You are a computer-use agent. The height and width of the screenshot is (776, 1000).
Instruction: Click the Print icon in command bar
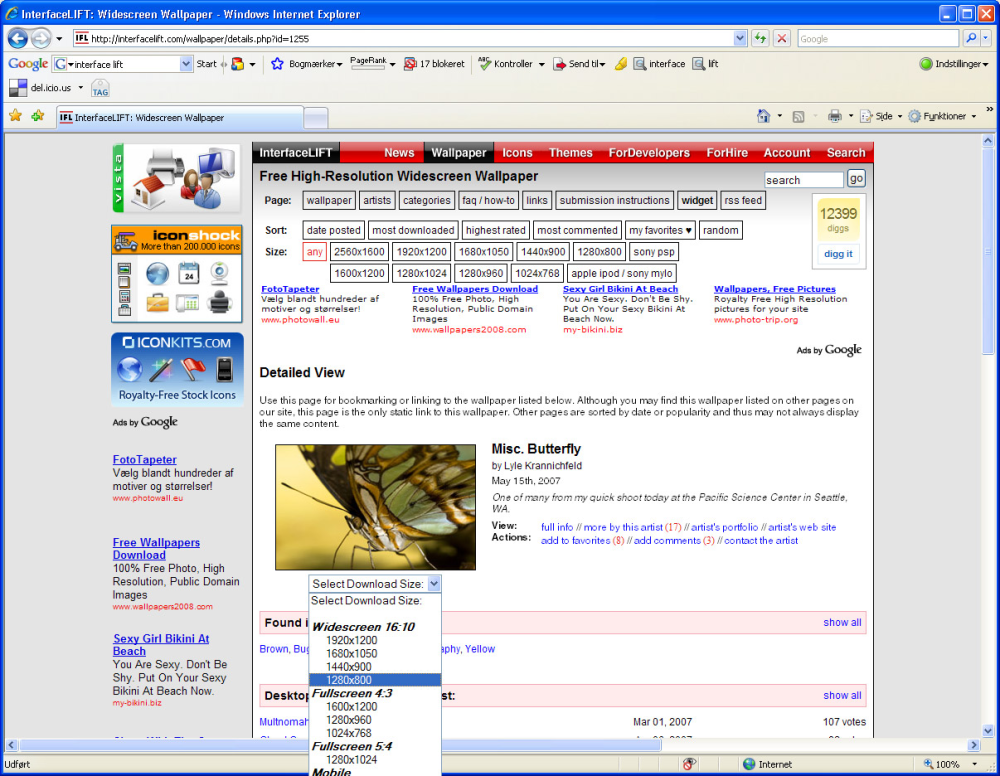coord(834,116)
